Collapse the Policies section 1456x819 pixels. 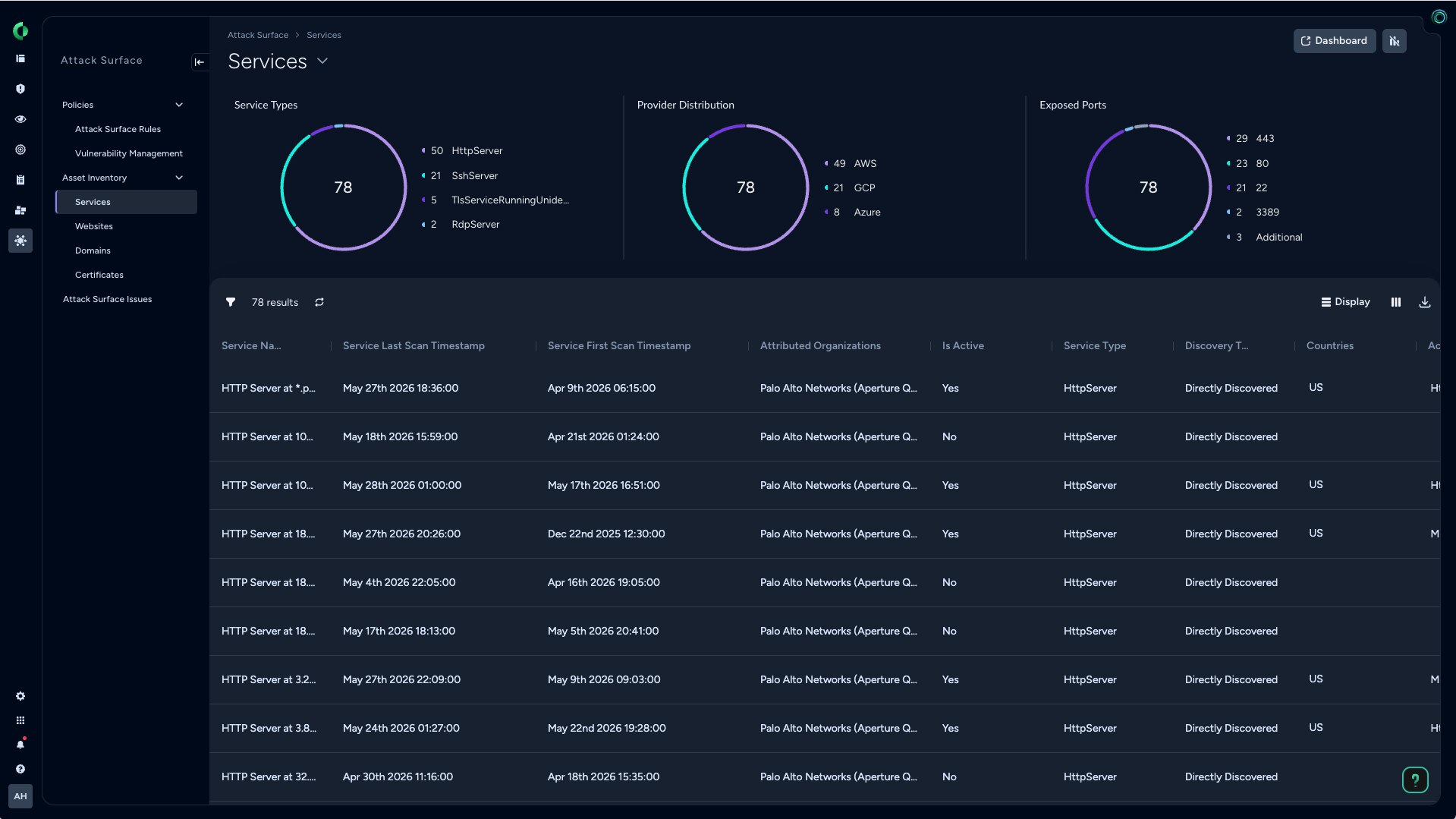click(179, 105)
